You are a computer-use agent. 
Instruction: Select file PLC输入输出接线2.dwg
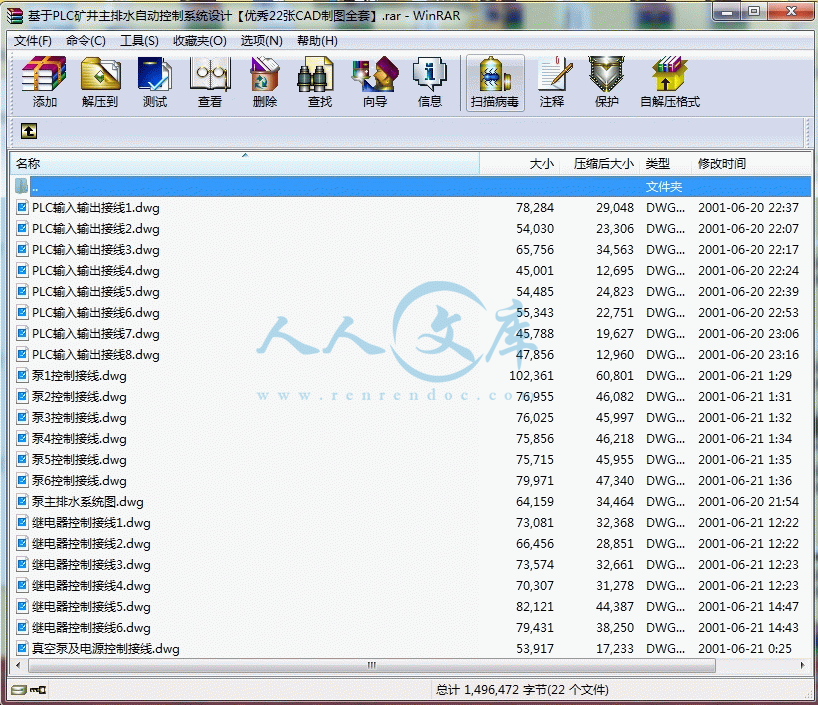click(95, 229)
